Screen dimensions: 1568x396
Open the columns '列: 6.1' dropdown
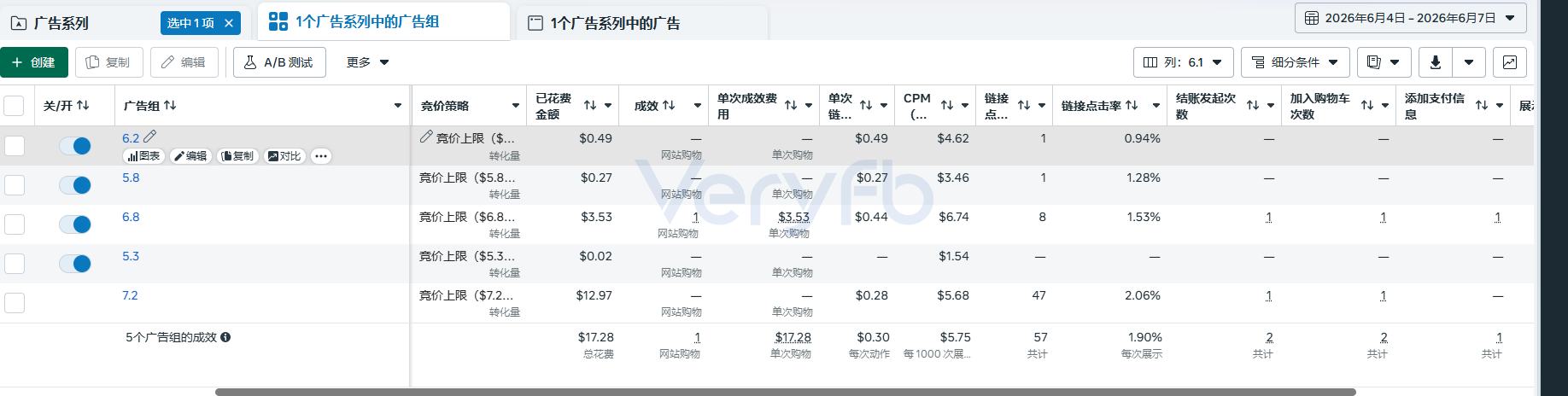1183,62
